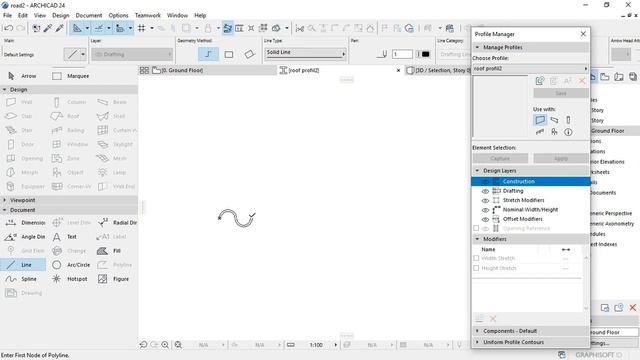Select Column in Use with section
Screen dimensions: 640x360
[x=568, y=120]
